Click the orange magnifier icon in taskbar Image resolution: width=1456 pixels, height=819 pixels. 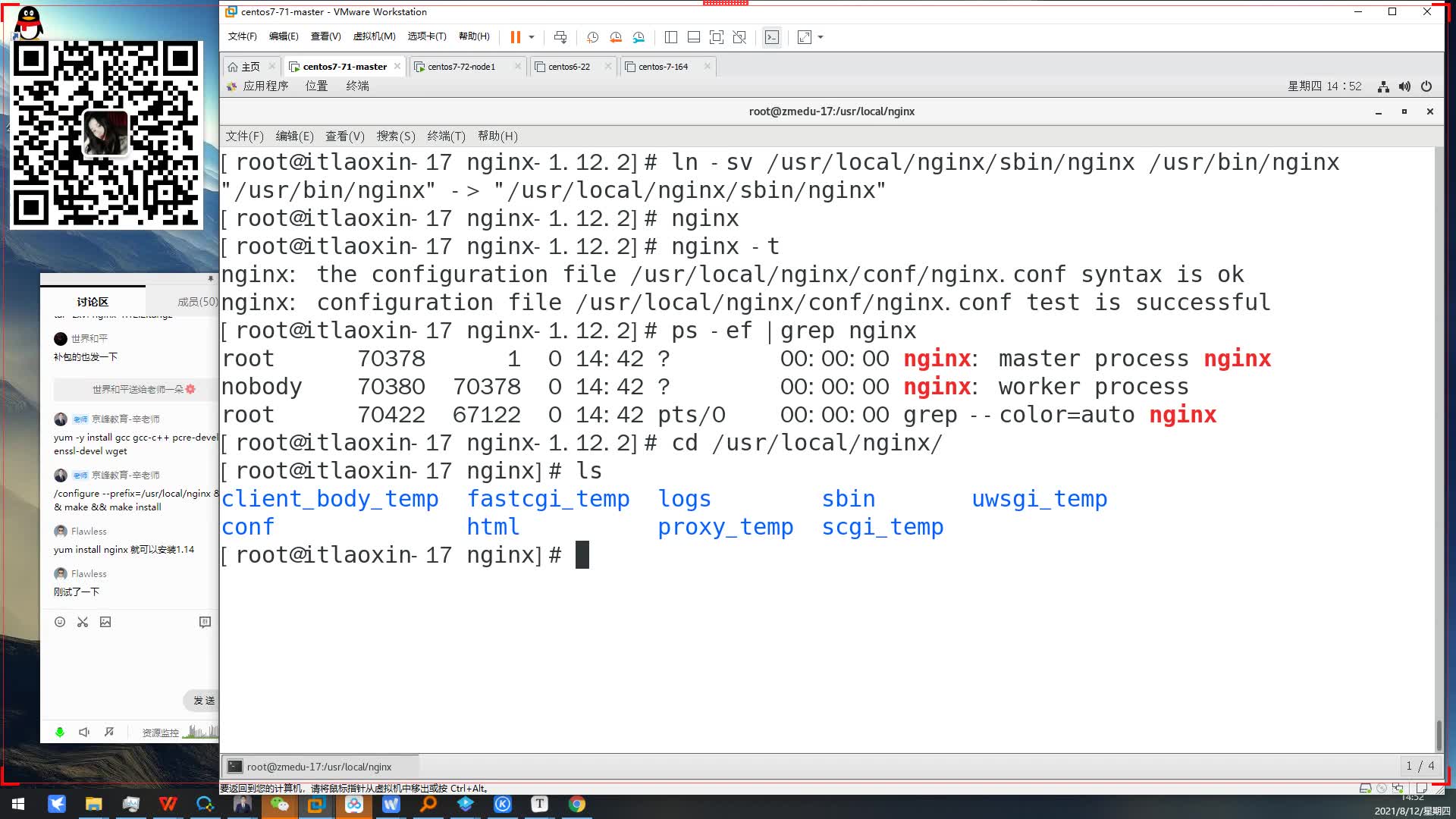point(428,804)
